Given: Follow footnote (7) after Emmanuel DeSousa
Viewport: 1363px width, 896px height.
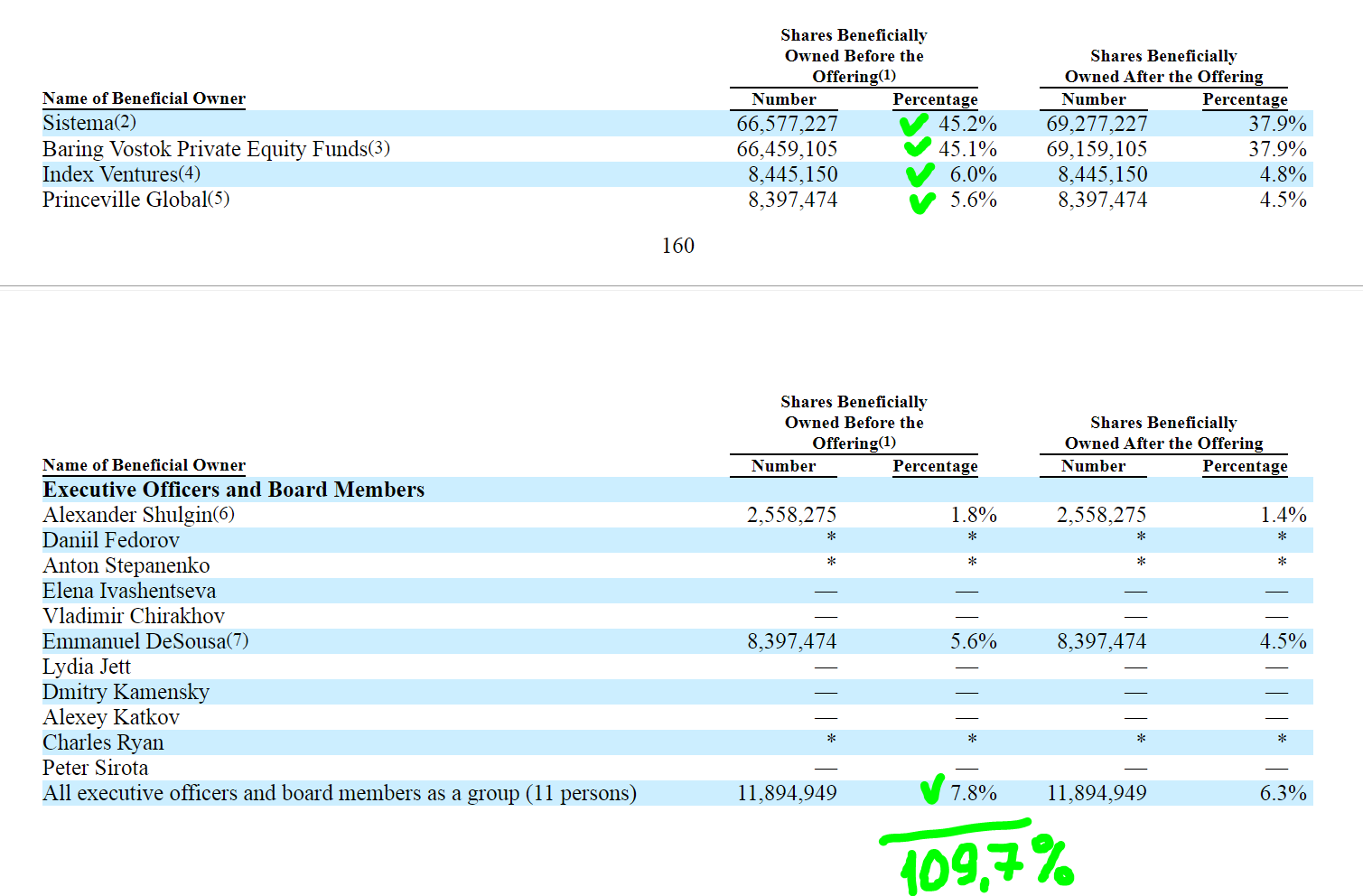Looking at the screenshot, I should (x=238, y=640).
